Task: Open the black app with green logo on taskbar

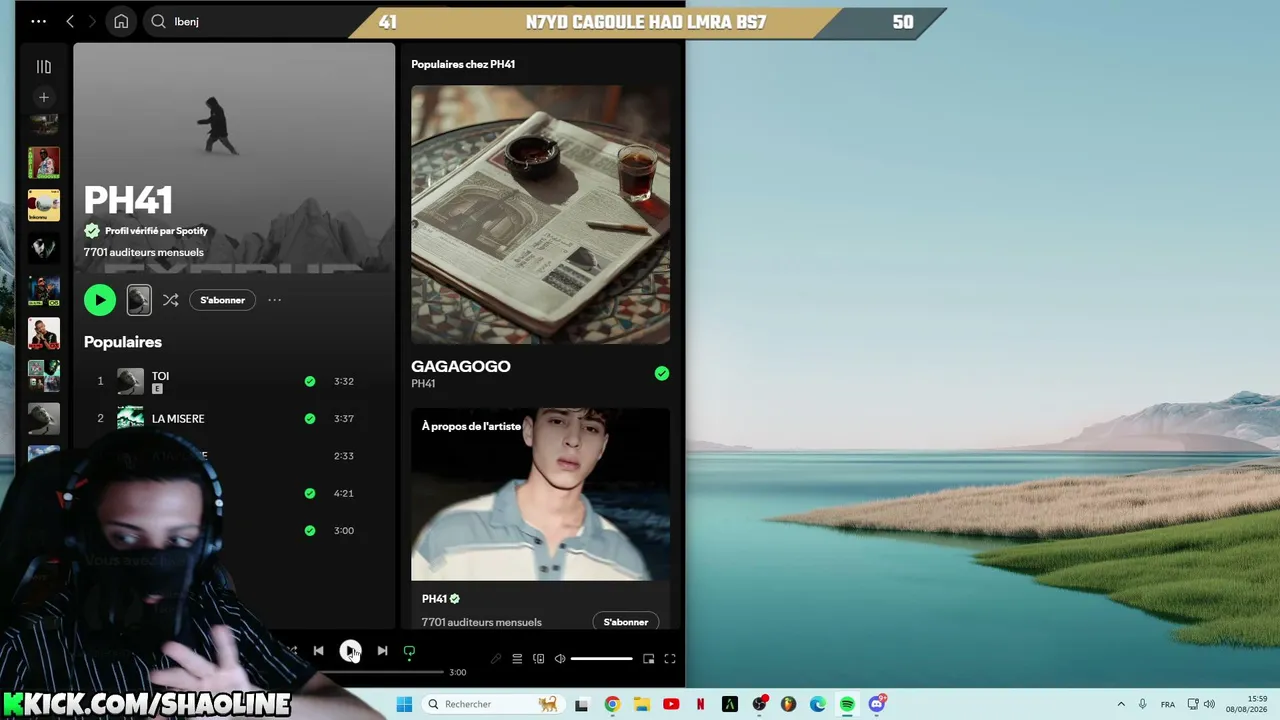Action: point(730,704)
